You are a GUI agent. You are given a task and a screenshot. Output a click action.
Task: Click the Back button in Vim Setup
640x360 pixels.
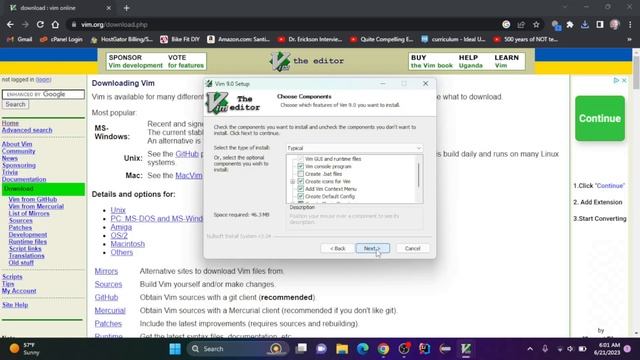pyautogui.click(x=337, y=248)
